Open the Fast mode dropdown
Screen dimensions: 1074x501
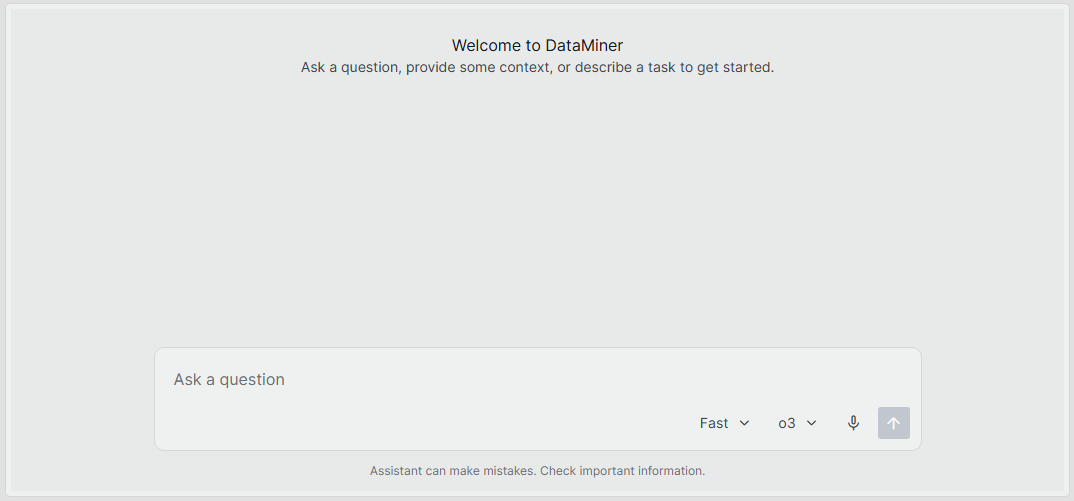click(725, 423)
